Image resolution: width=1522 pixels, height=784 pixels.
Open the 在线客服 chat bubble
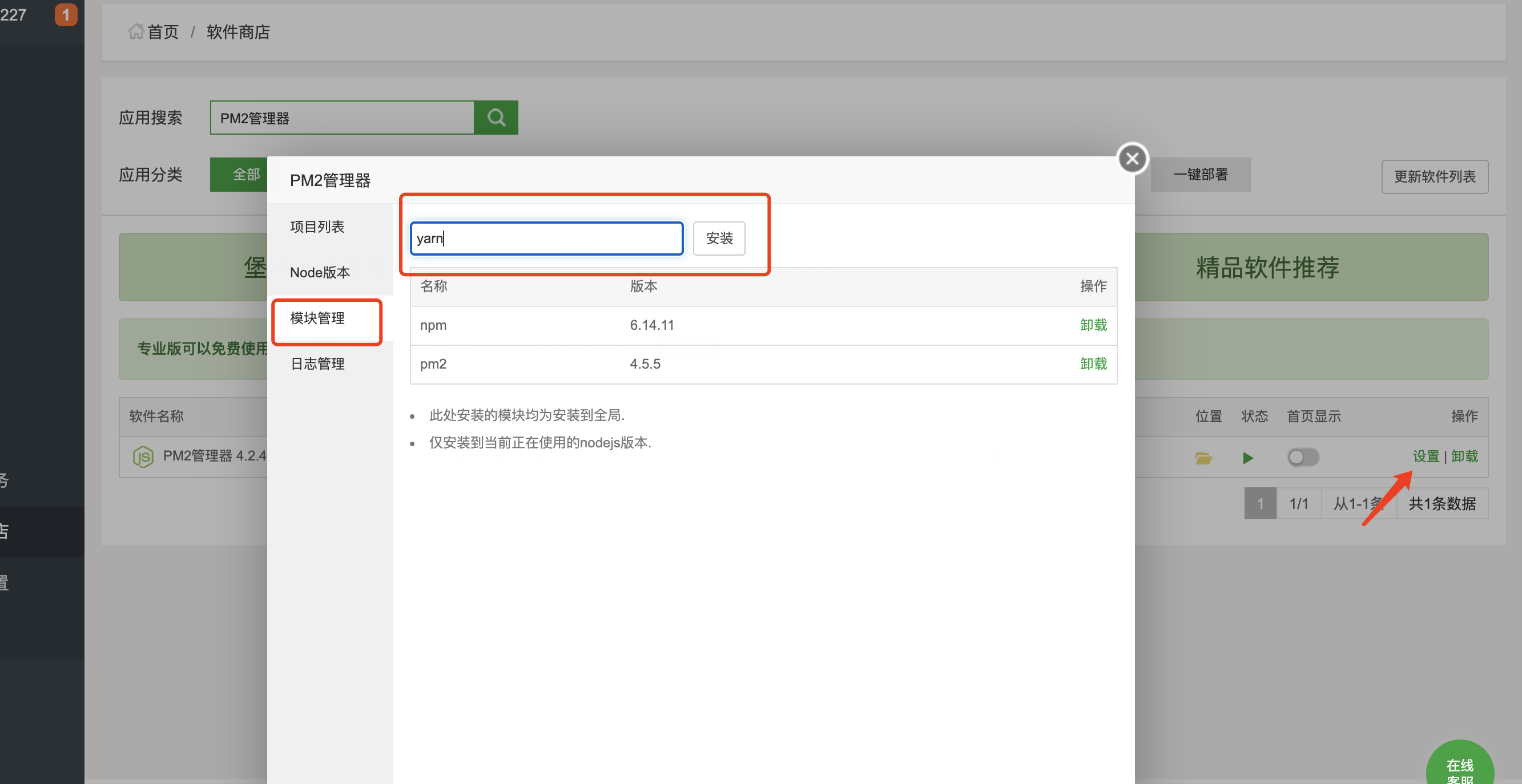[1459, 766]
